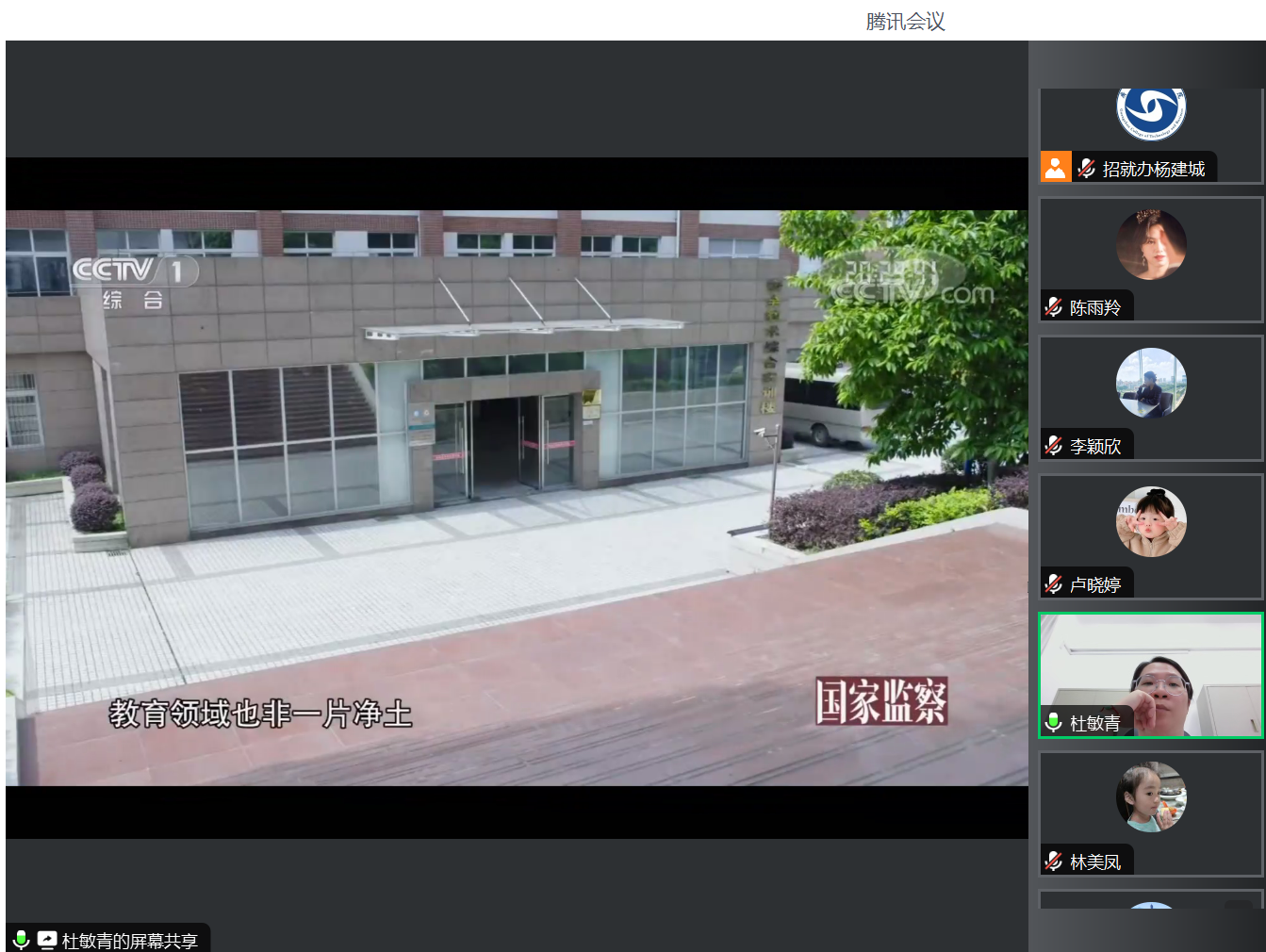Screen dimensions: 1266x952
Task: Click the partially visible participant tile at bottom
Action: point(1151,900)
